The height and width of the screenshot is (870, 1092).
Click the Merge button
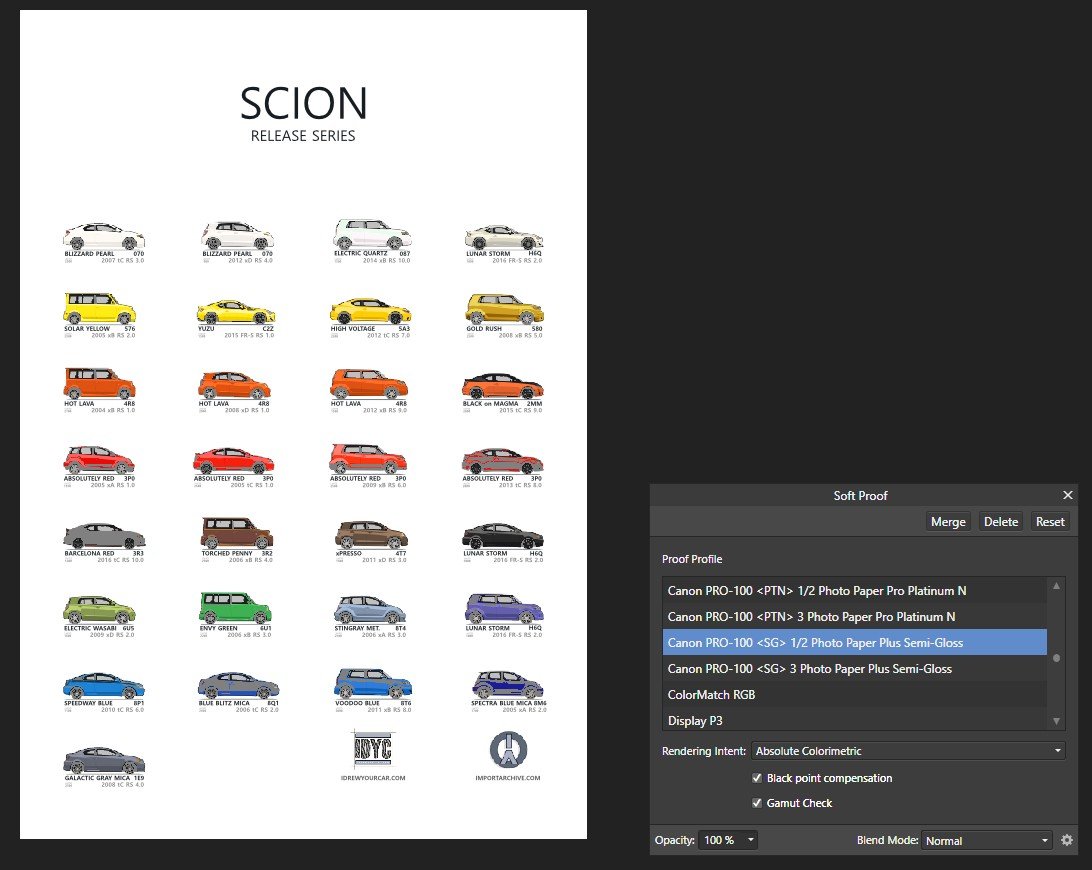pos(948,522)
